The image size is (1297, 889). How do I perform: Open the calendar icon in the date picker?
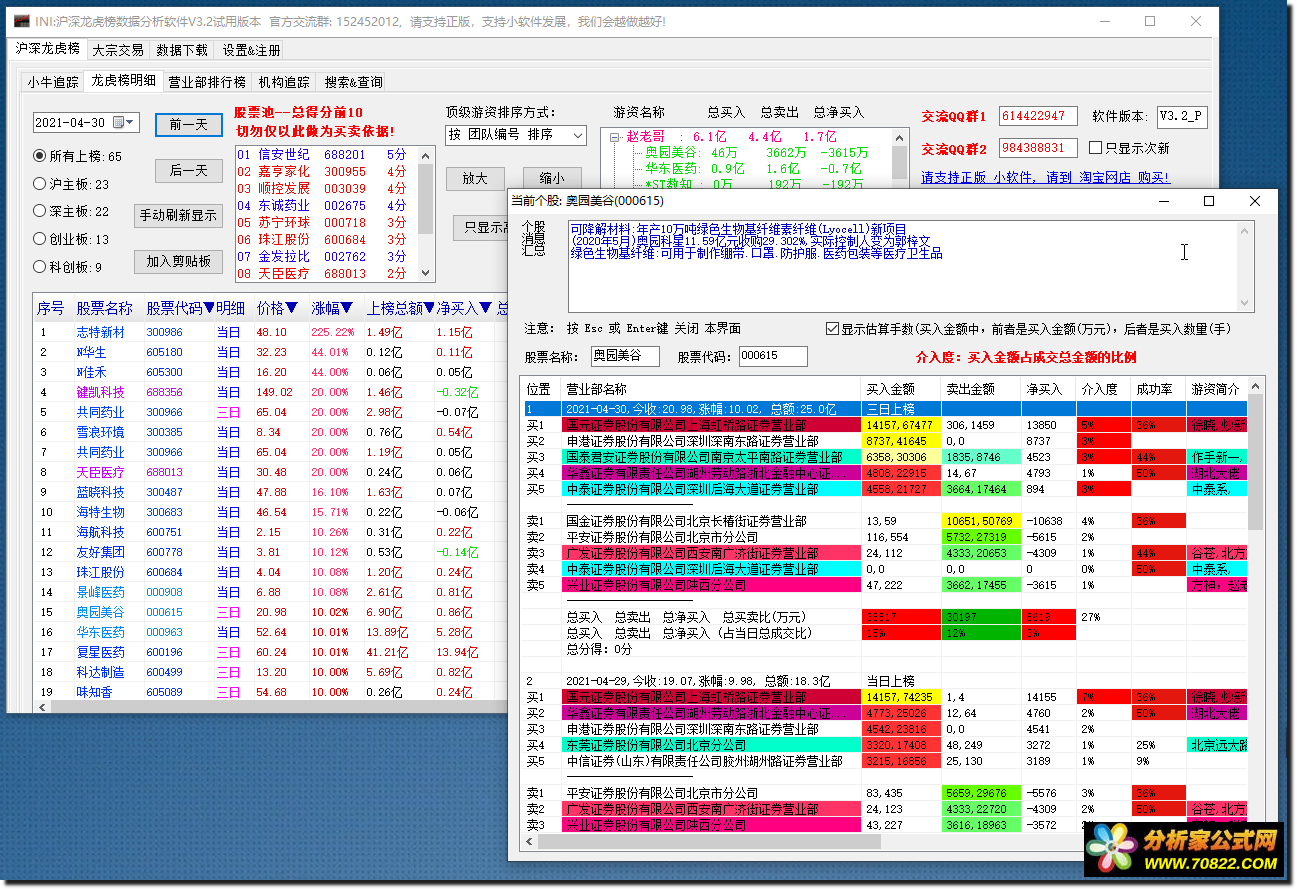point(125,122)
